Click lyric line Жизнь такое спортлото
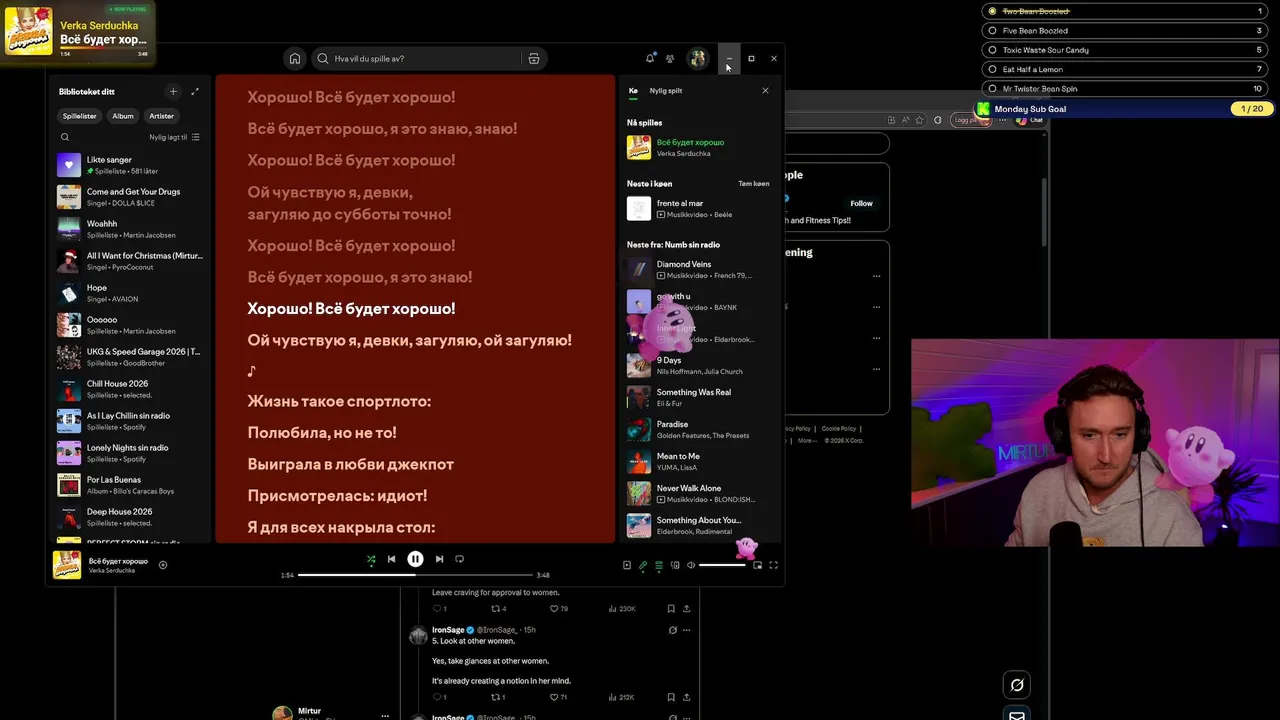The width and height of the screenshot is (1280, 720). point(339,401)
